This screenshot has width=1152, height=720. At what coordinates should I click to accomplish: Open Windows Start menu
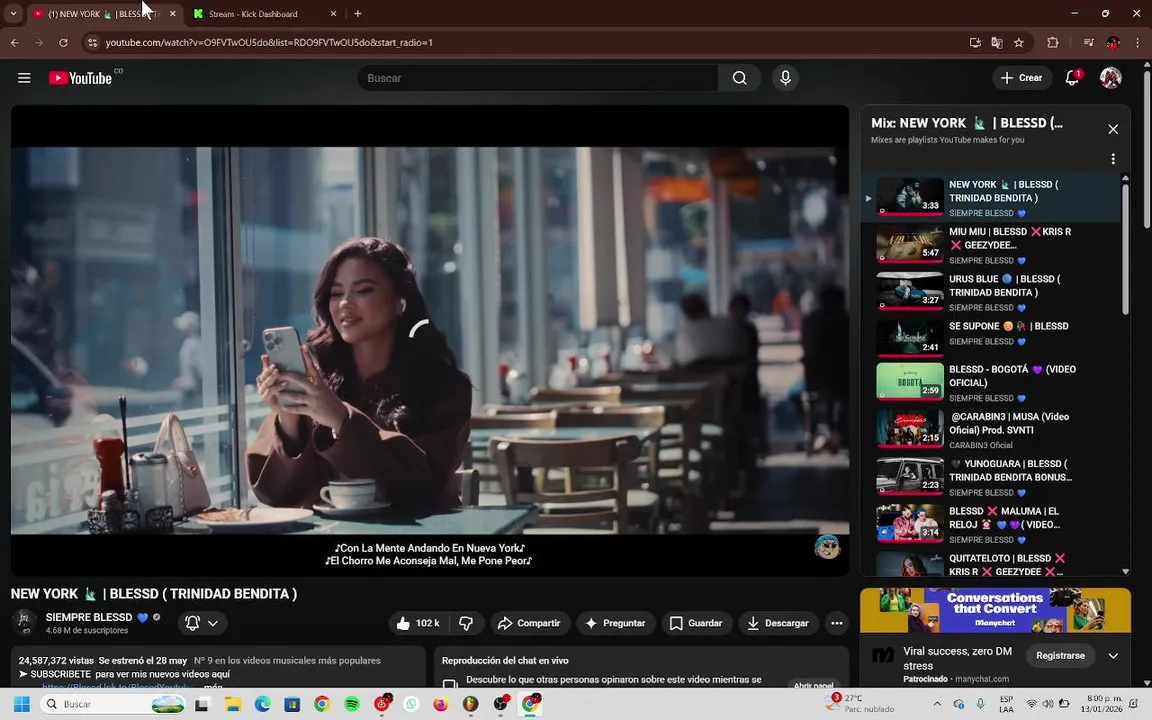[22, 704]
